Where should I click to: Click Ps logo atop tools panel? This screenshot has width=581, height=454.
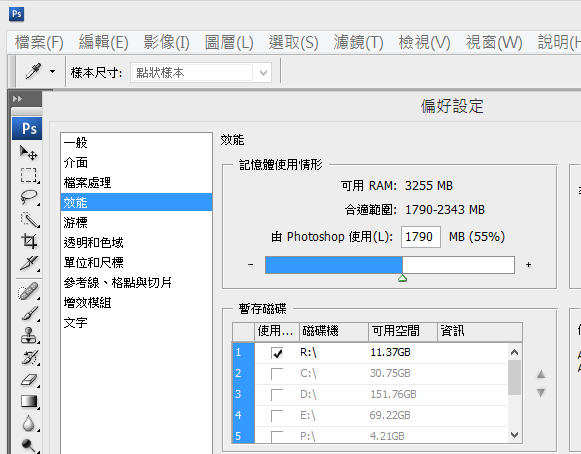click(27, 128)
